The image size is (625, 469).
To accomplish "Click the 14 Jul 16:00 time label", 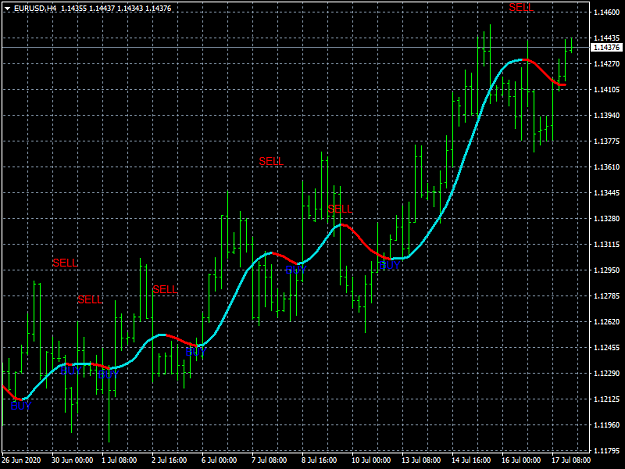I will (471, 460).
